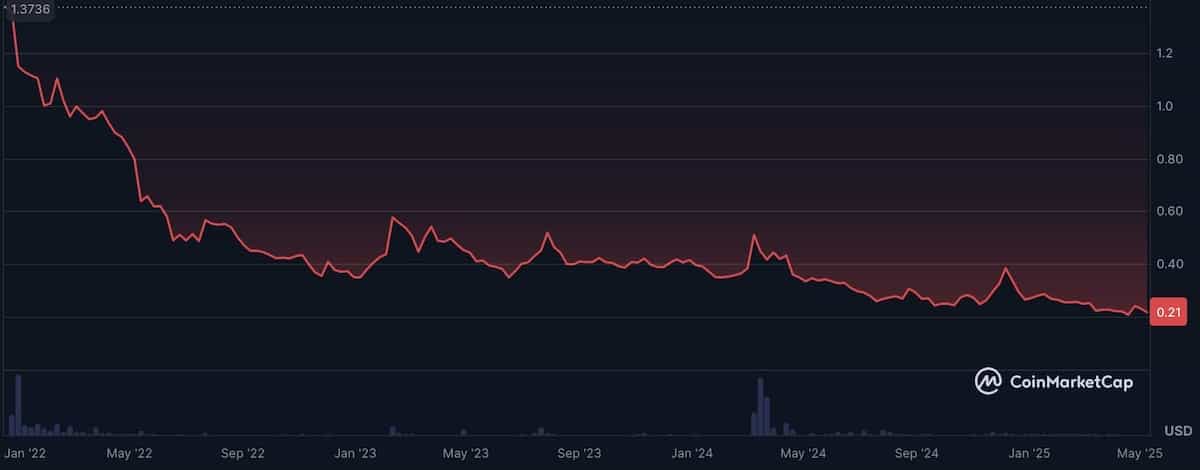
Task: Click the Sep '23 date label
Action: point(578,453)
